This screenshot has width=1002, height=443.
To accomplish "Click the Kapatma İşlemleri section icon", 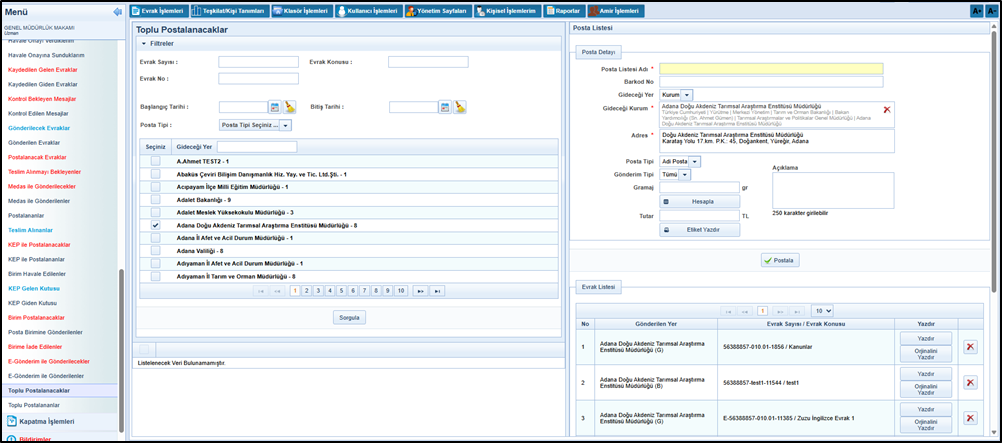I will (12, 421).
